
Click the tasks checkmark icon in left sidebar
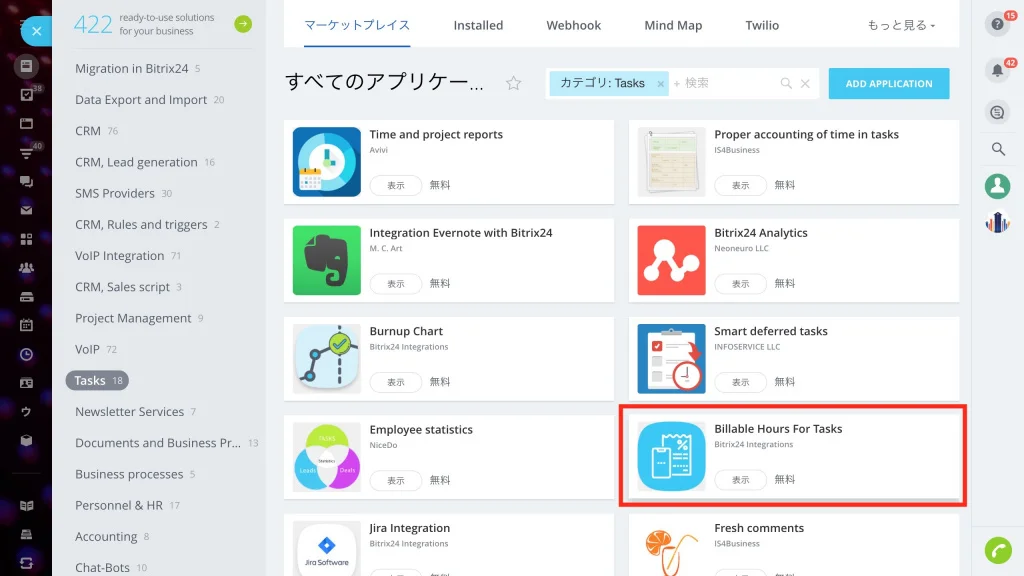click(26, 95)
